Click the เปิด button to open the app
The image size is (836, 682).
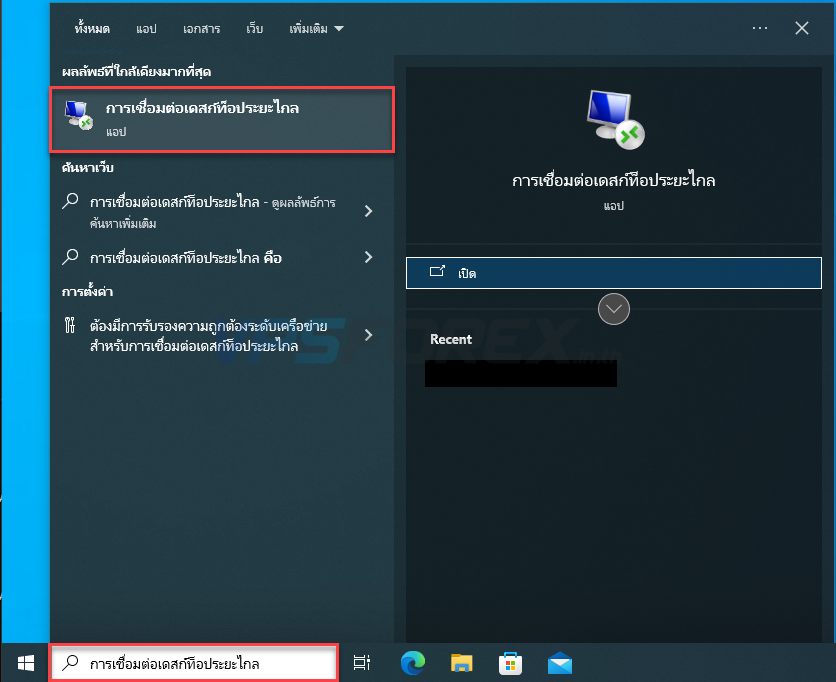point(613,273)
